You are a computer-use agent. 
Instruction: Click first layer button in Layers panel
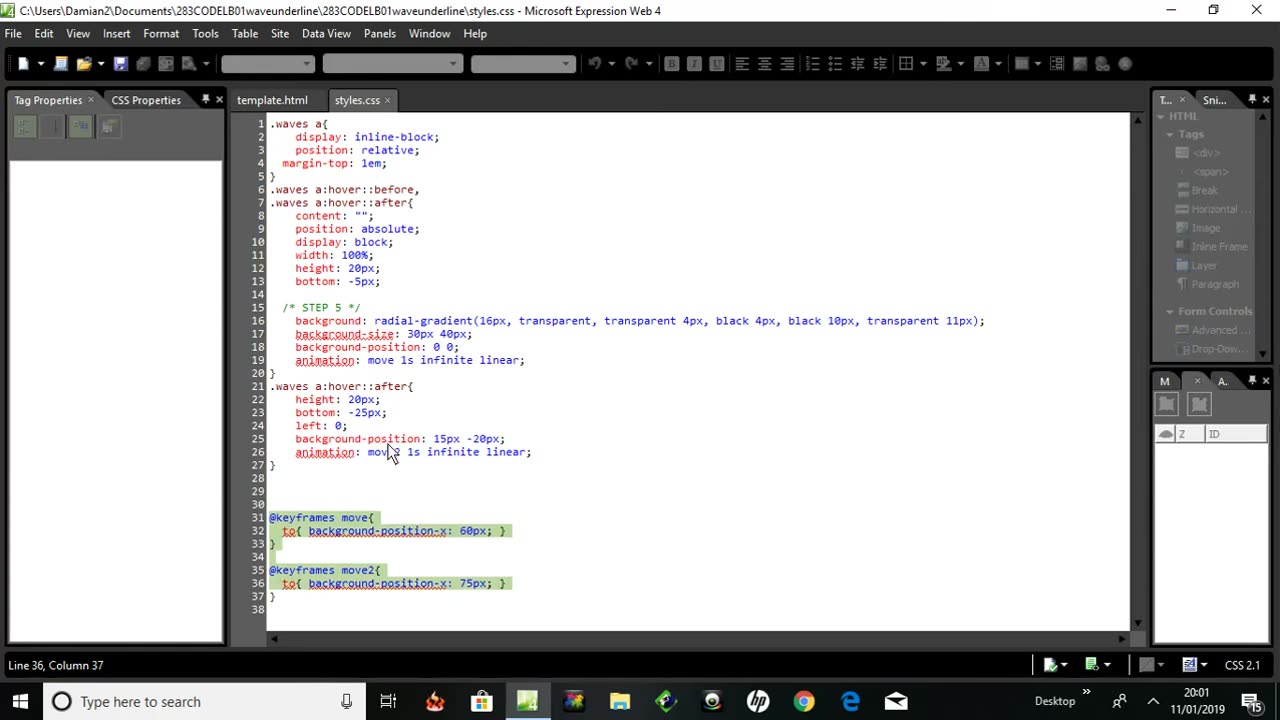pos(1167,405)
